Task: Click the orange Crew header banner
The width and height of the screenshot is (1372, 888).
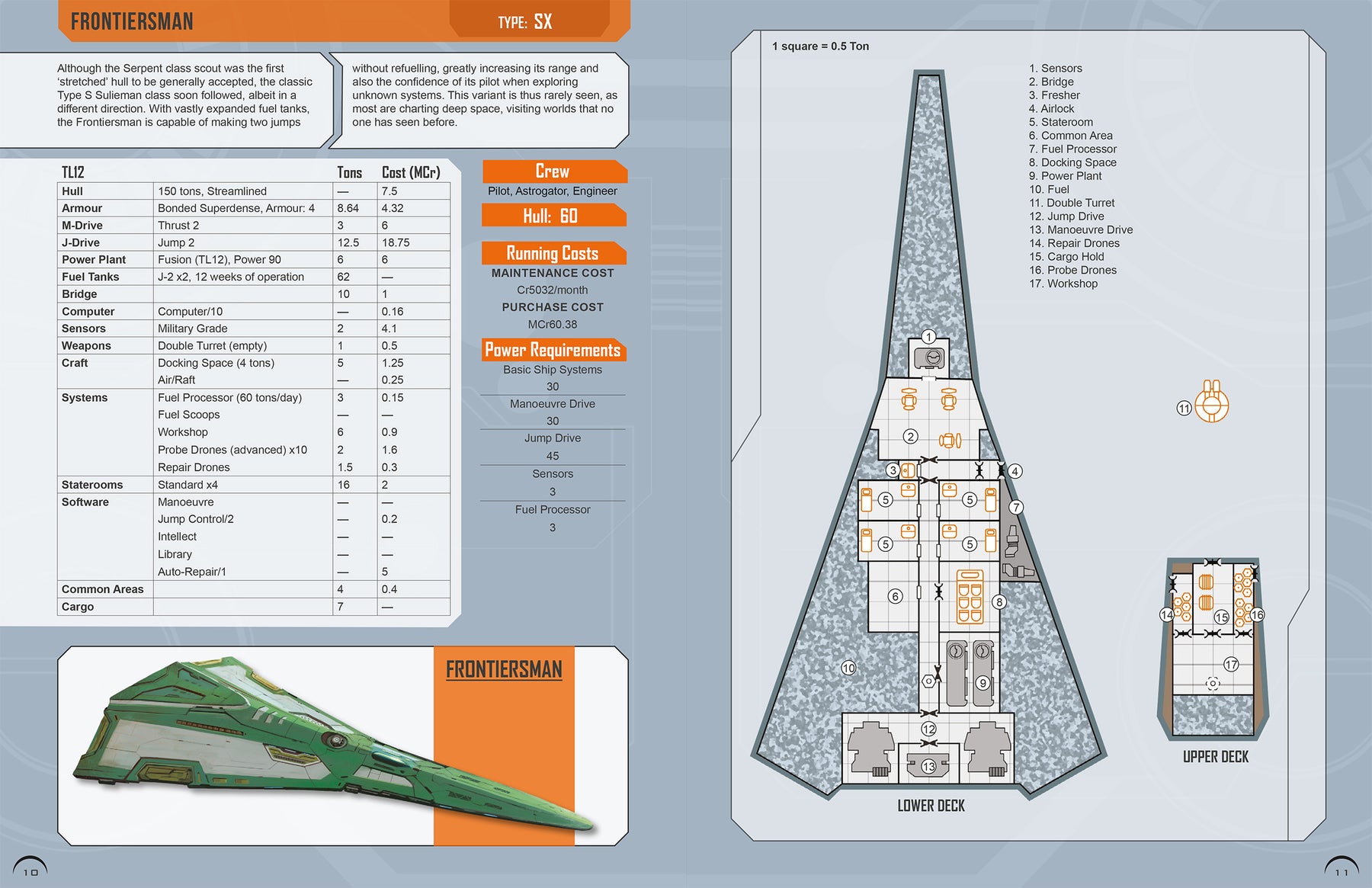Action: click(553, 172)
